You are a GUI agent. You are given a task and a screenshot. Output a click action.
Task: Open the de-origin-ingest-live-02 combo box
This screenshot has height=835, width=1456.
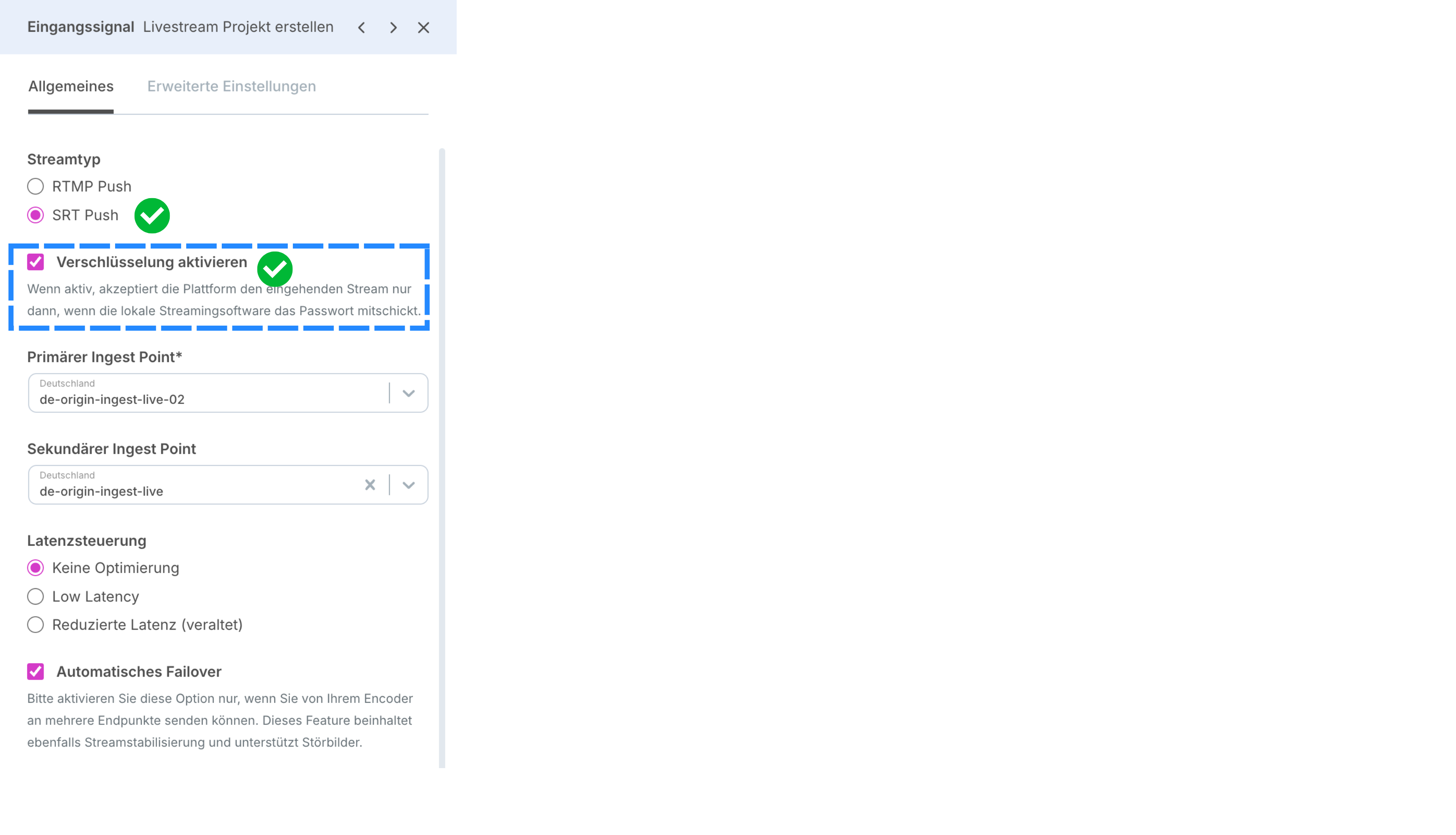tap(207, 393)
